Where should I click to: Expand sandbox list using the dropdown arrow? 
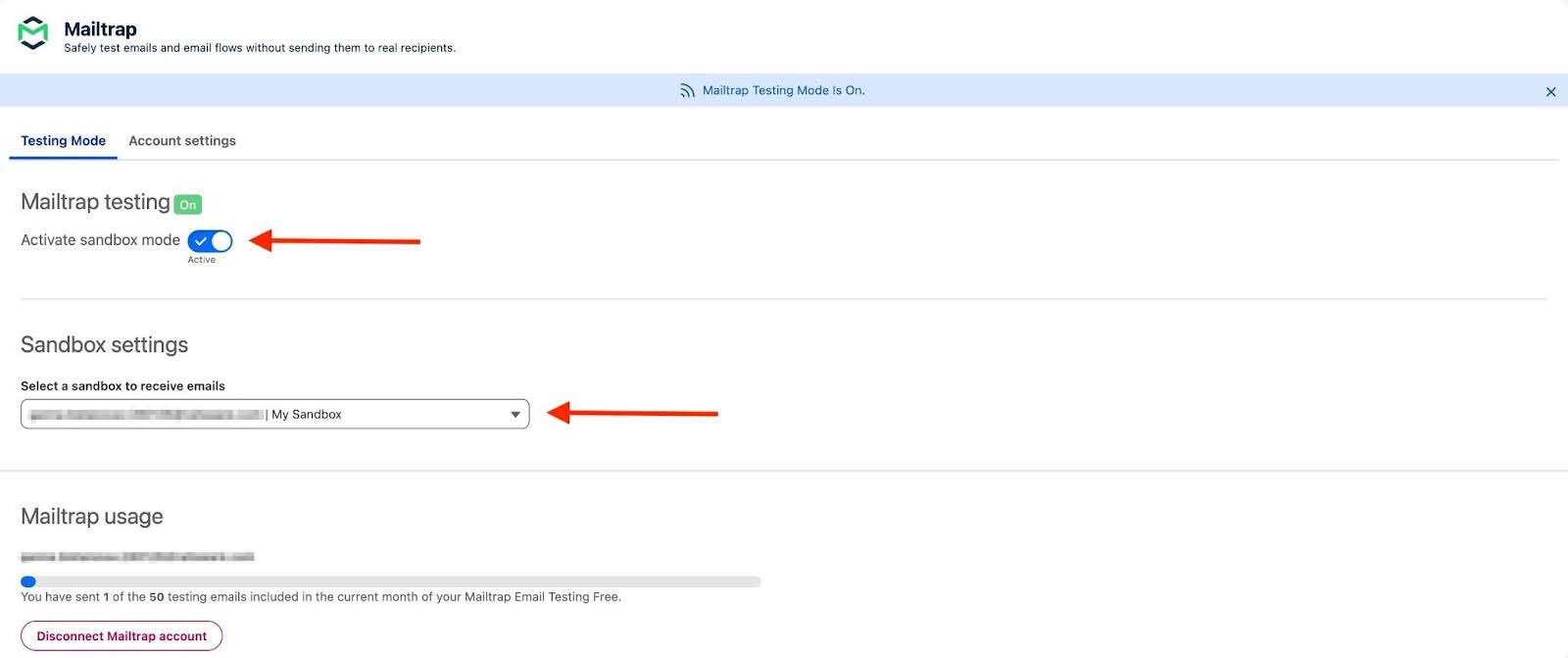[514, 415]
